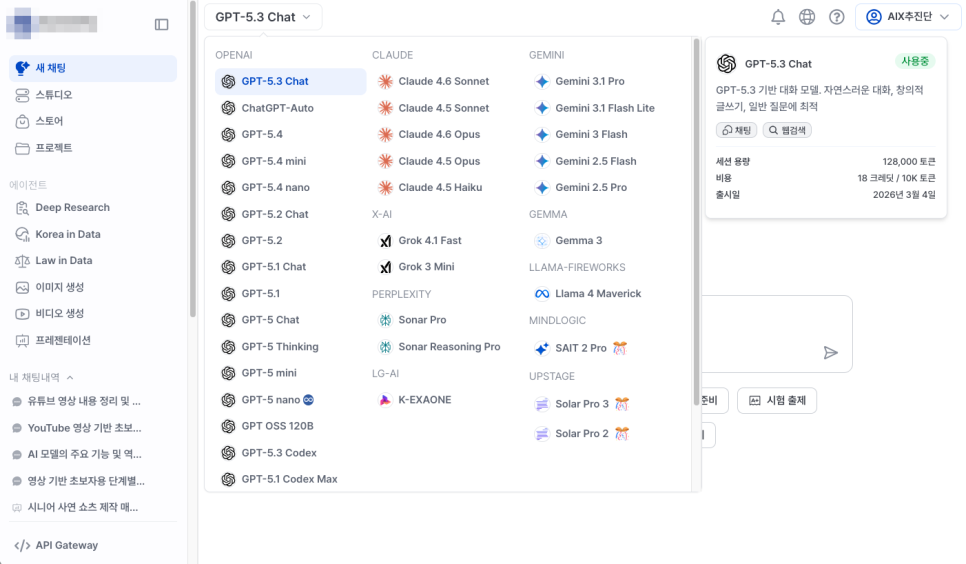966x564 pixels.
Task: Click the SAIT 2 Pro sparkle icon
Action: (542, 348)
